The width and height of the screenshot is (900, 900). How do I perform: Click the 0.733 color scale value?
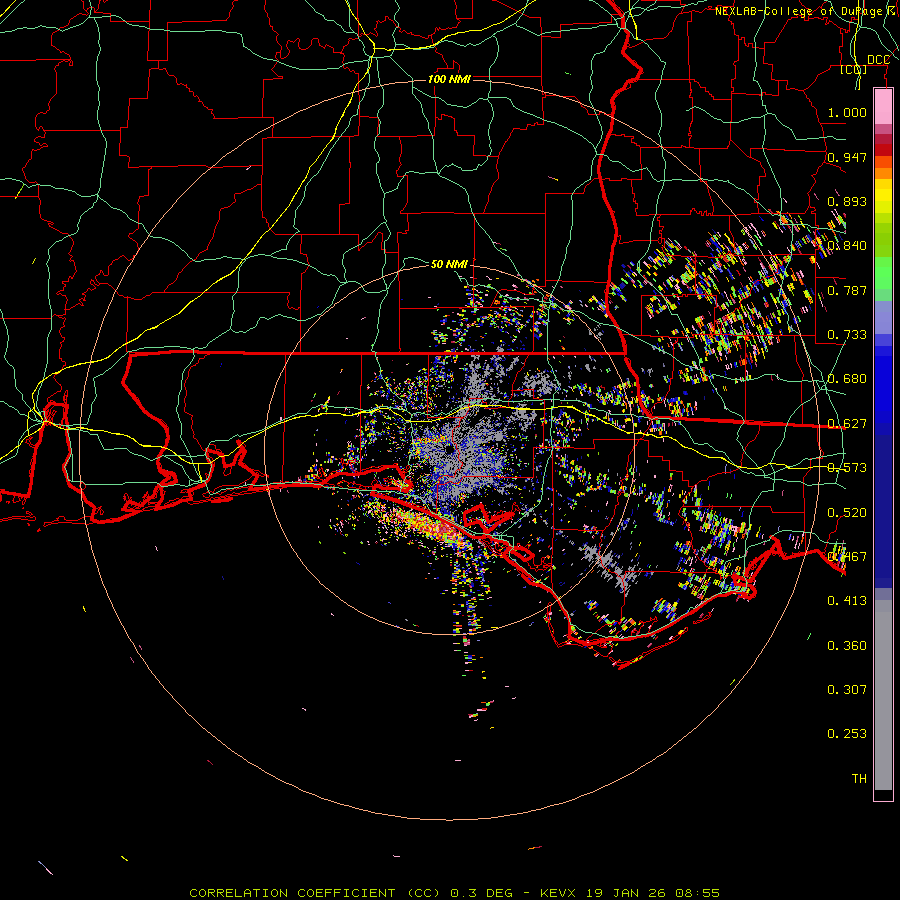[x=847, y=335]
